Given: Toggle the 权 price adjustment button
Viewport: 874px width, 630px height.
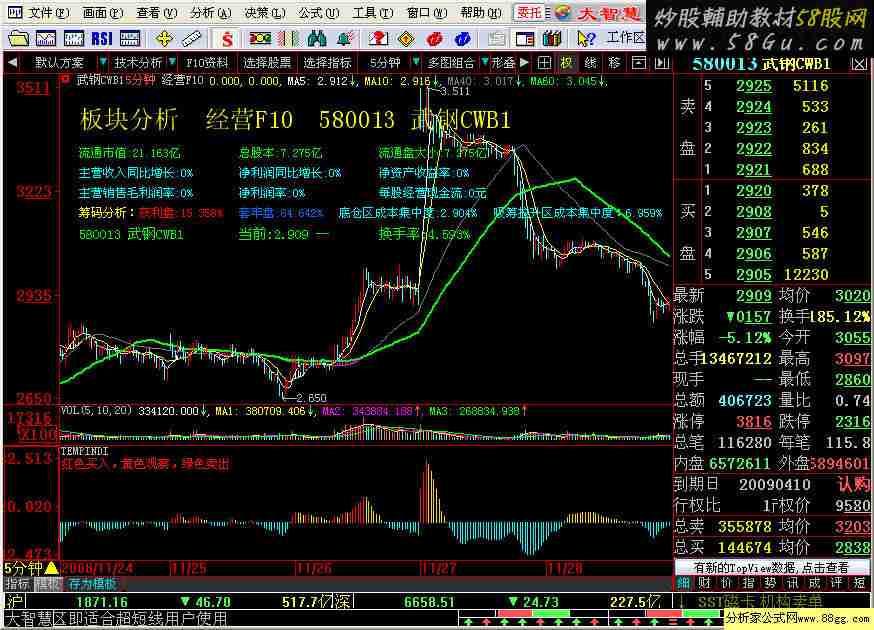Looking at the screenshot, I should [x=567, y=63].
